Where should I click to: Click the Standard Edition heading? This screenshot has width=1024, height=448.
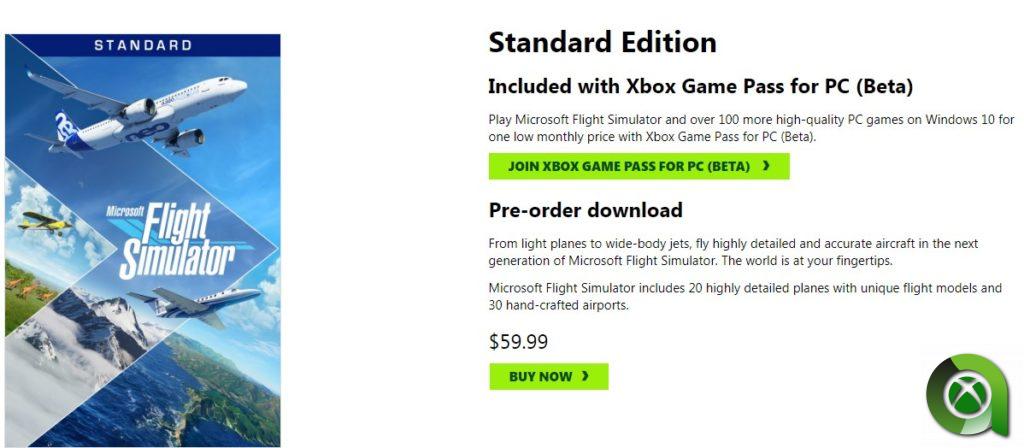602,42
